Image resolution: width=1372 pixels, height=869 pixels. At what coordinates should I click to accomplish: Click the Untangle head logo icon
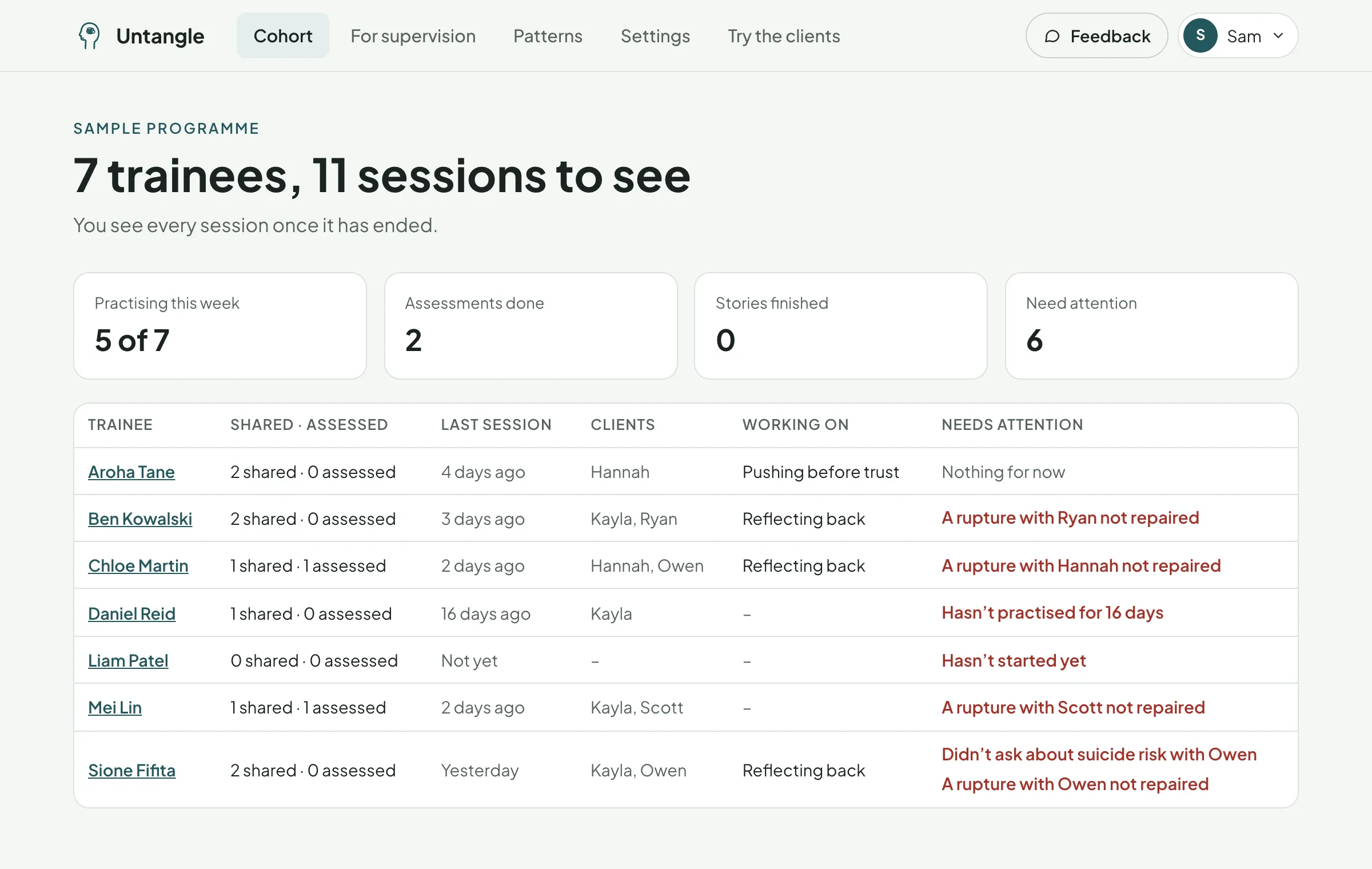tap(89, 36)
